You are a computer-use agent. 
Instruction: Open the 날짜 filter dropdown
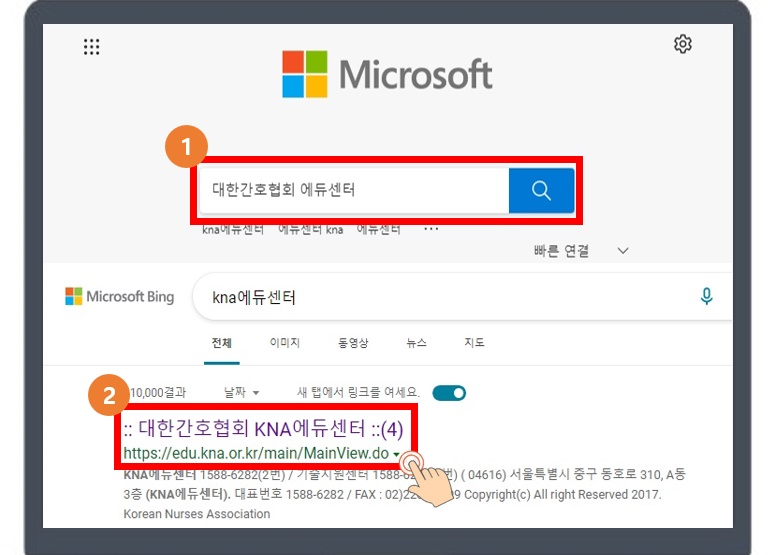tap(241, 393)
